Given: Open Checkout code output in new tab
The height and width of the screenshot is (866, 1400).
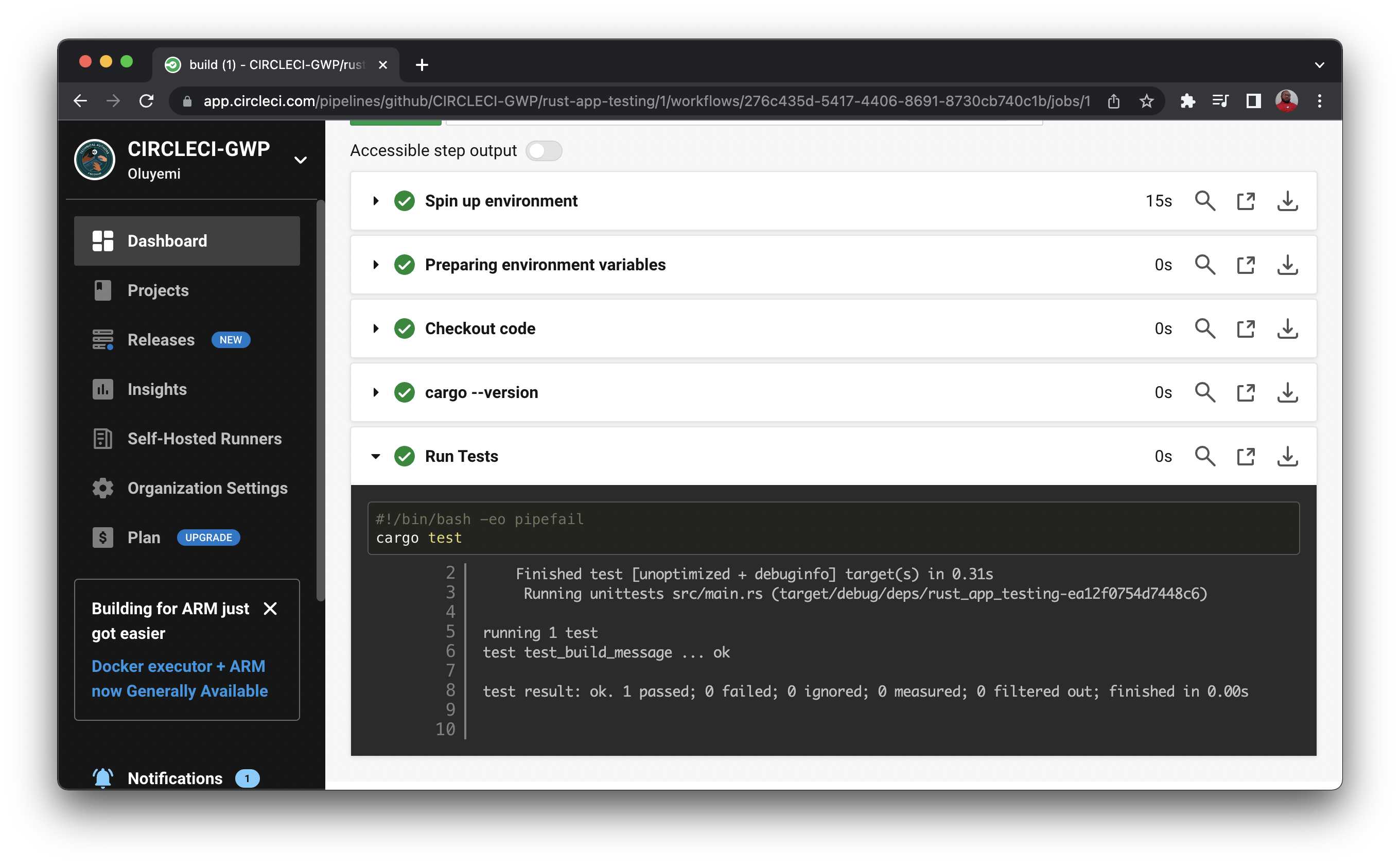Looking at the screenshot, I should 1246,329.
